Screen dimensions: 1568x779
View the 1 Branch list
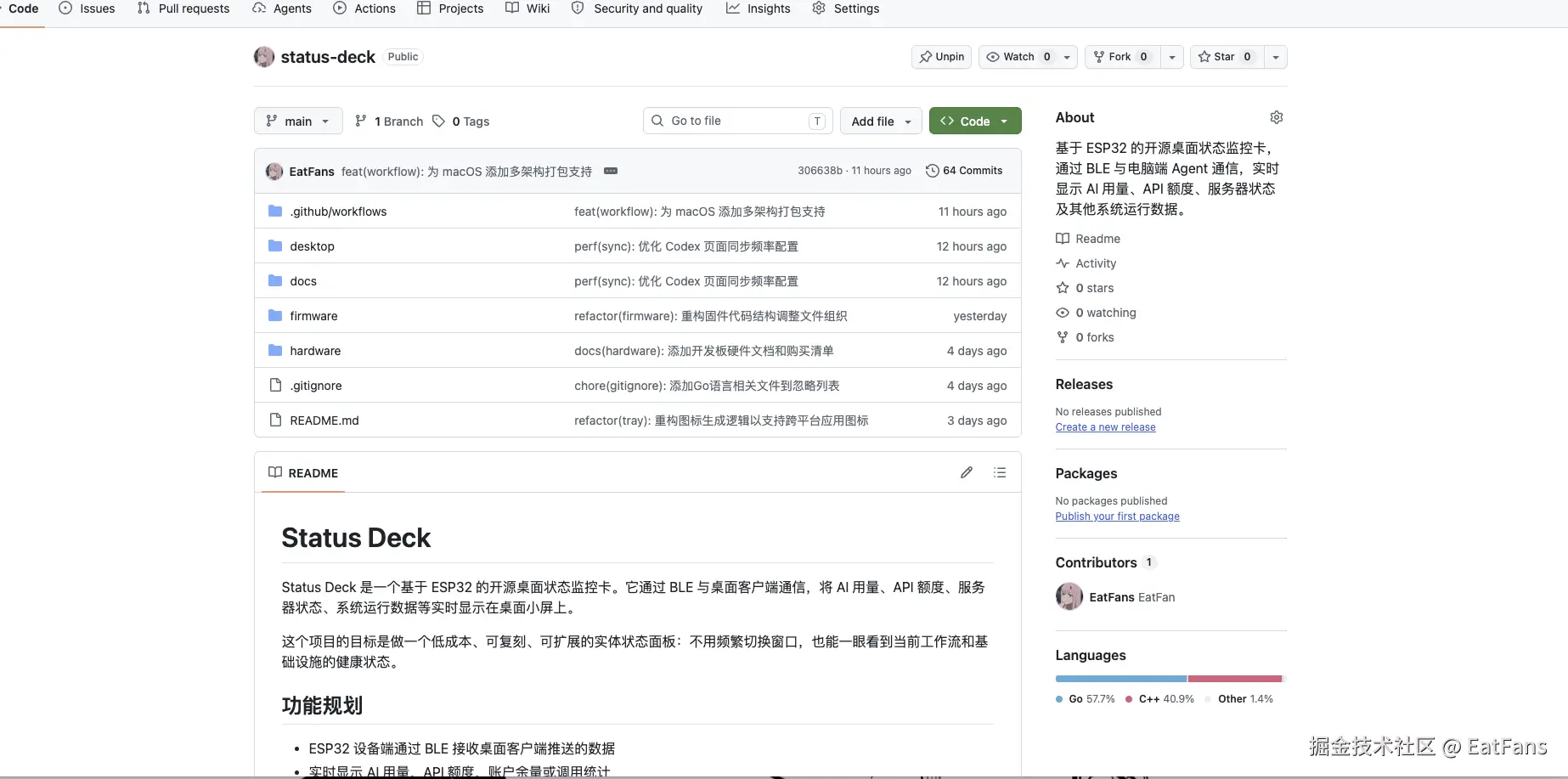click(389, 121)
